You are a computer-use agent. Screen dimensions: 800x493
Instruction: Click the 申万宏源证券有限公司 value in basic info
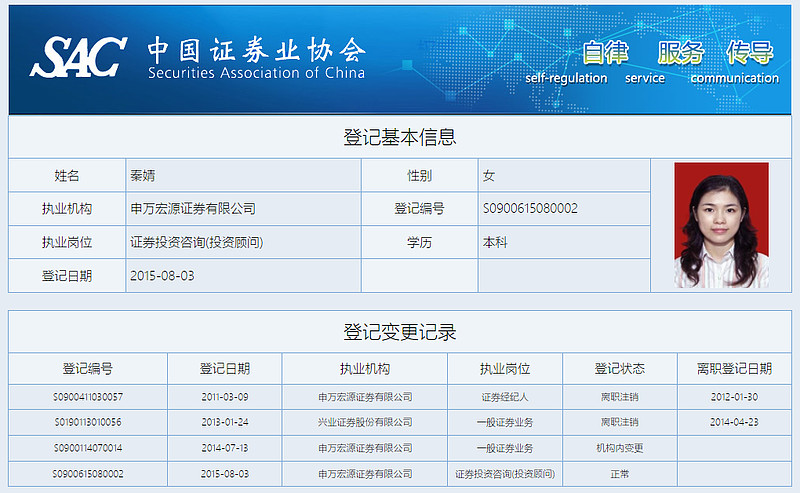[x=193, y=209]
